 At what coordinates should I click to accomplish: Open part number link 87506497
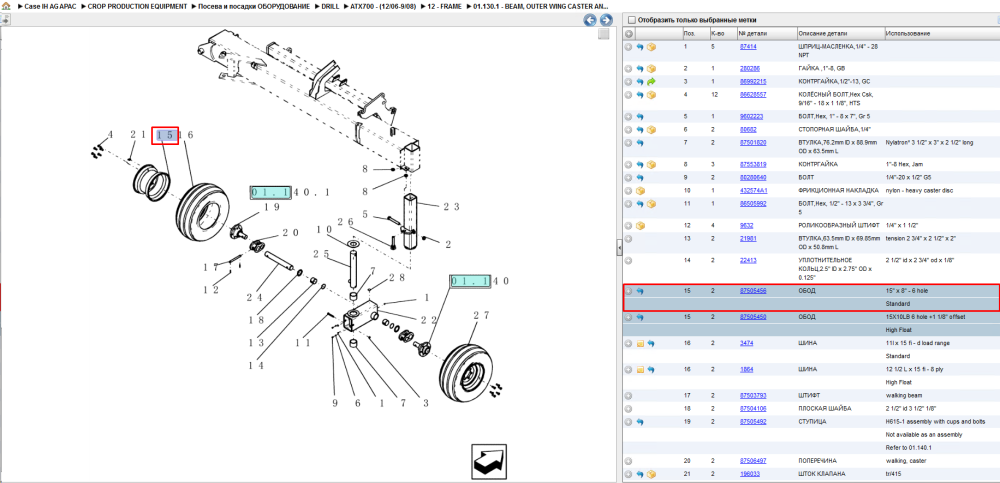753,461
